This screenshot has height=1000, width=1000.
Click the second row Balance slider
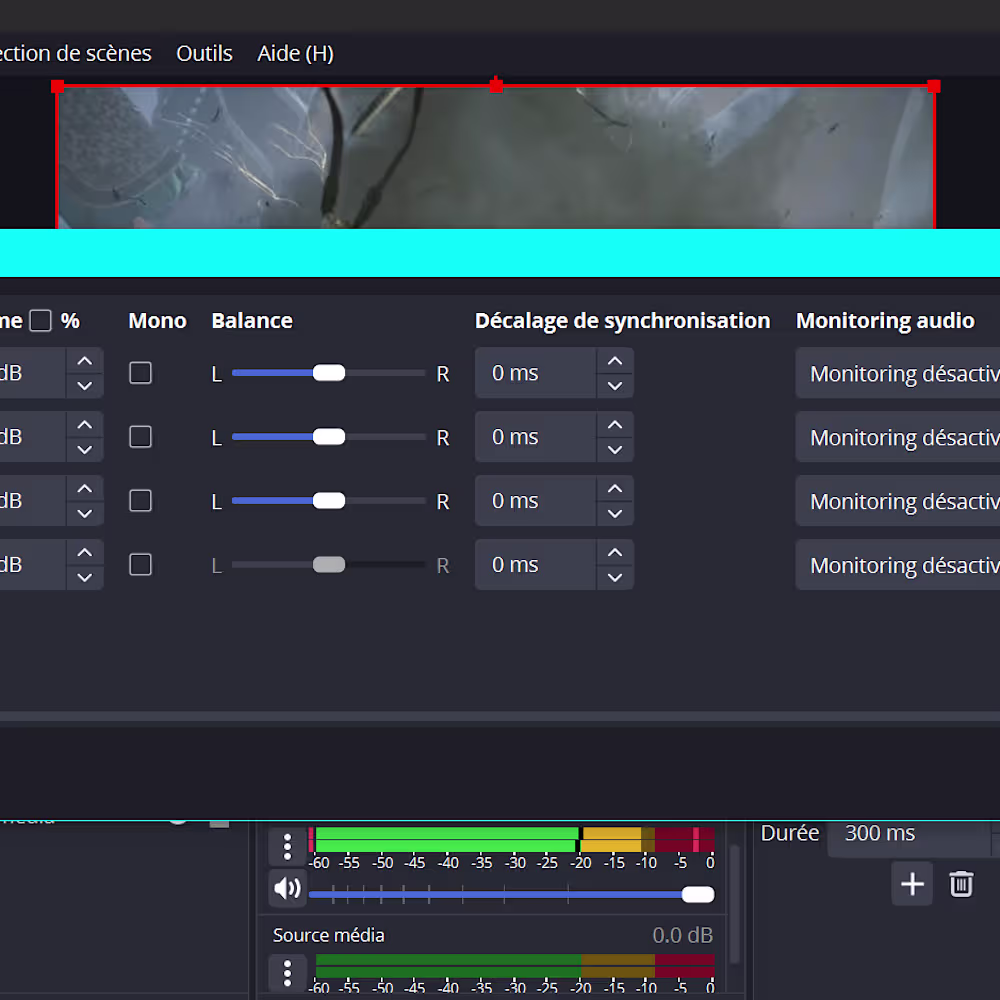tap(328, 437)
